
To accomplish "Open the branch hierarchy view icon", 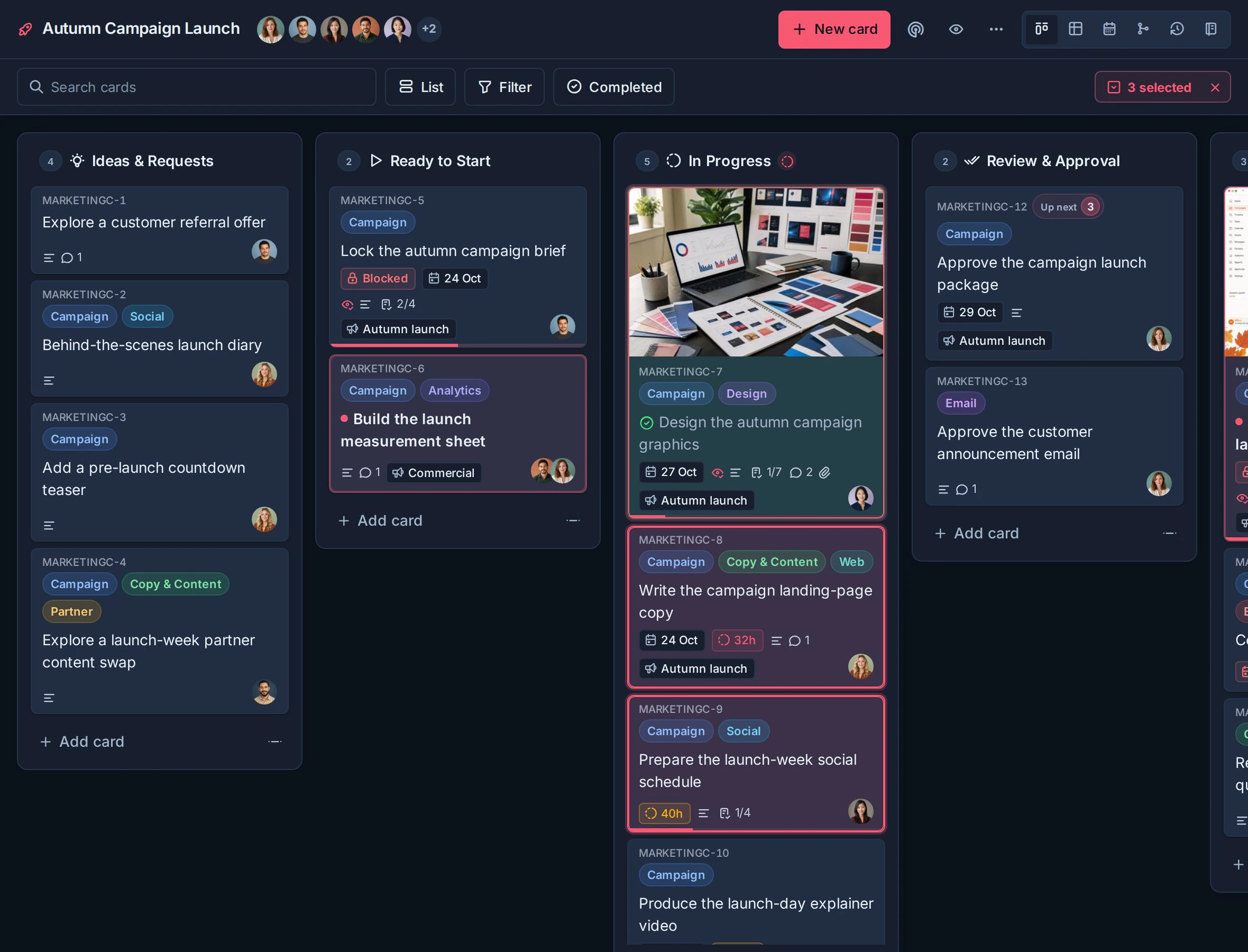I will click(x=1143, y=29).
